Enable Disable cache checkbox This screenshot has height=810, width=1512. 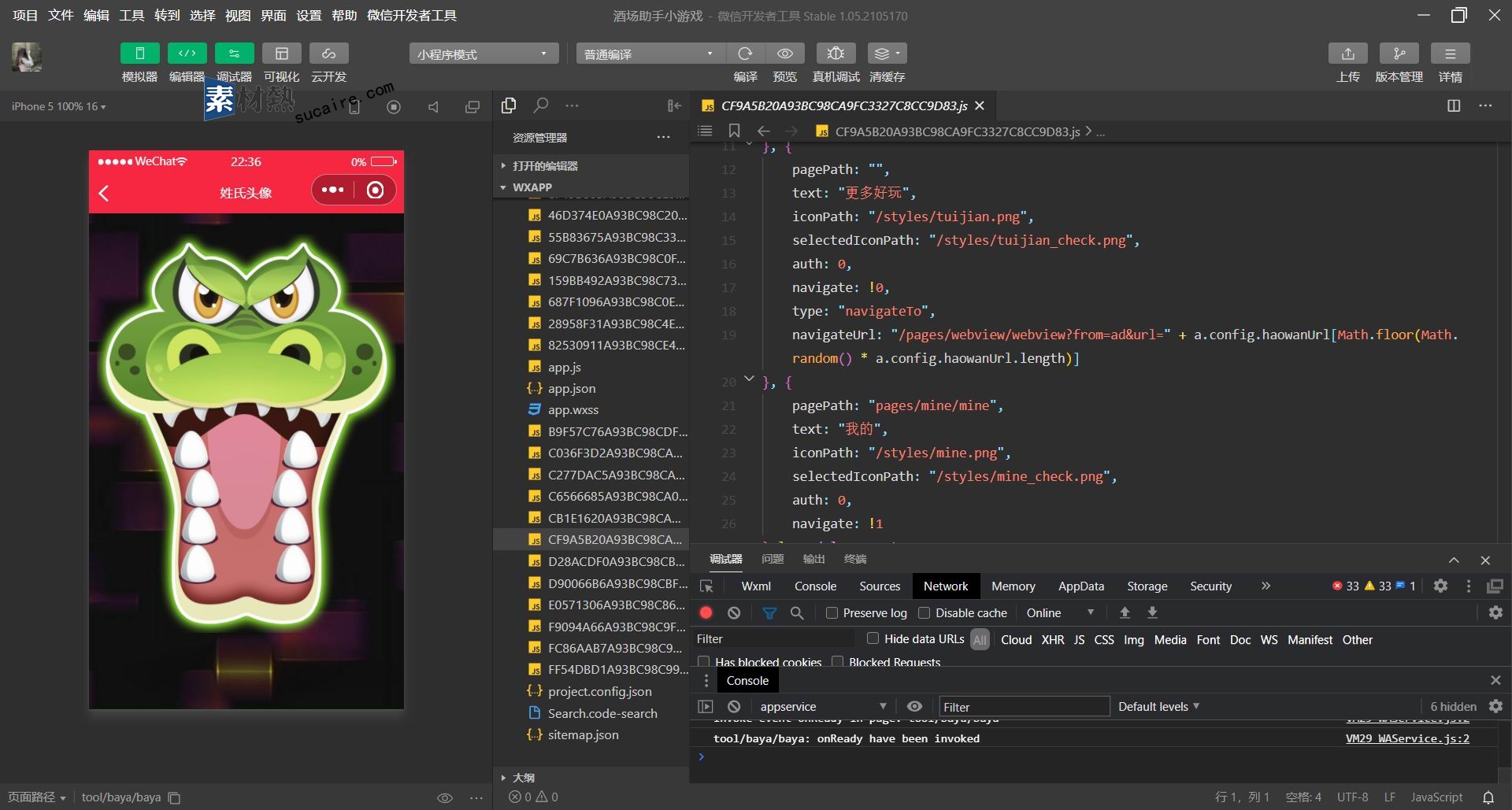[925, 612]
